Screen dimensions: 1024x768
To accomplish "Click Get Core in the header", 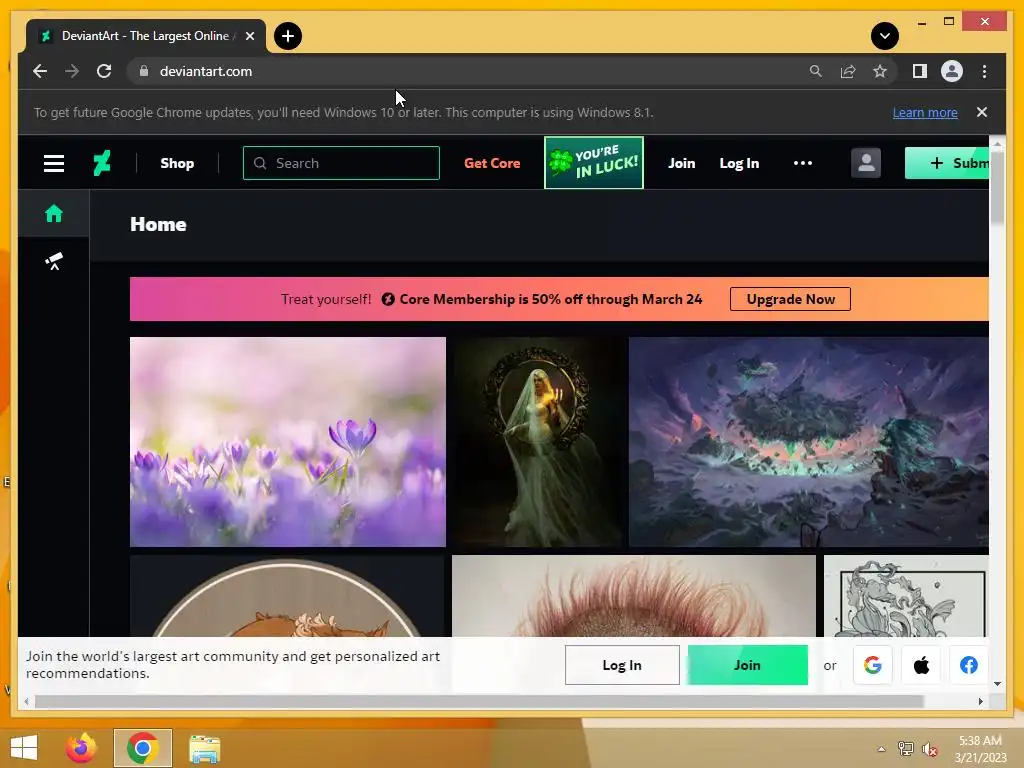I will 492,163.
